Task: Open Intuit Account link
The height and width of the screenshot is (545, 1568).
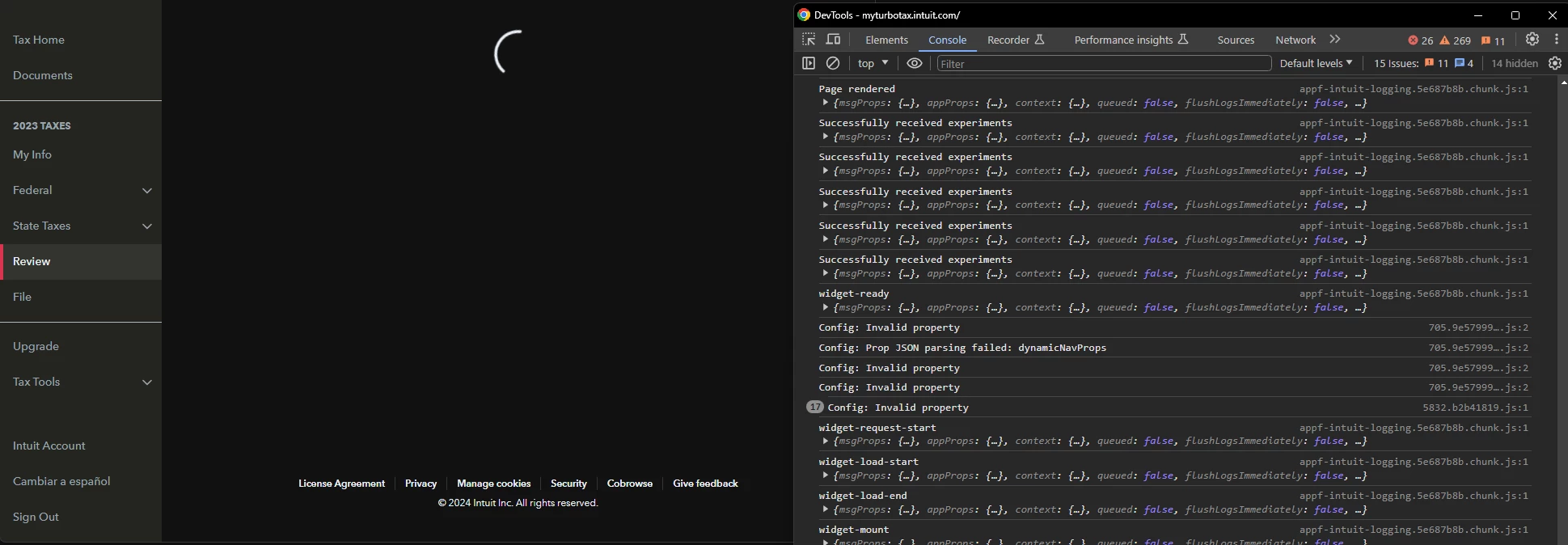Action: coord(49,446)
